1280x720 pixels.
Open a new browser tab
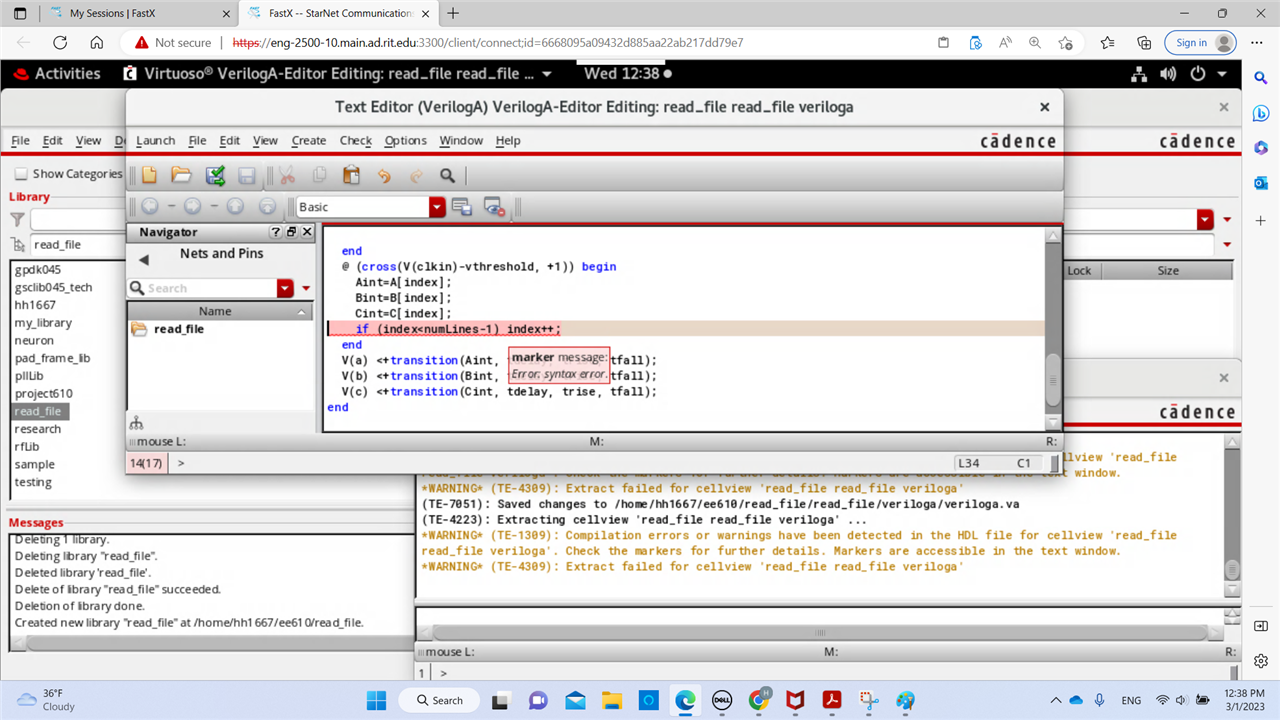(453, 14)
